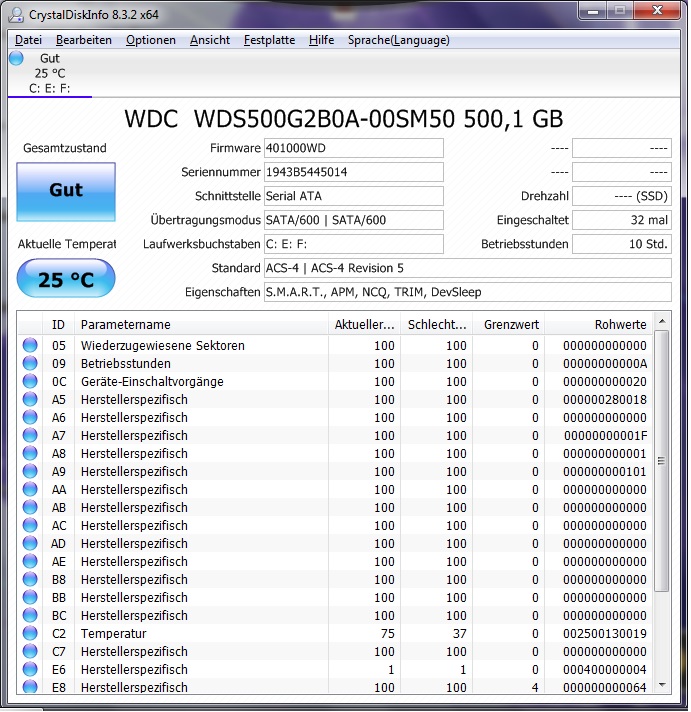Click the status orb of row 09
This screenshot has width=691, height=712.
tap(30, 363)
